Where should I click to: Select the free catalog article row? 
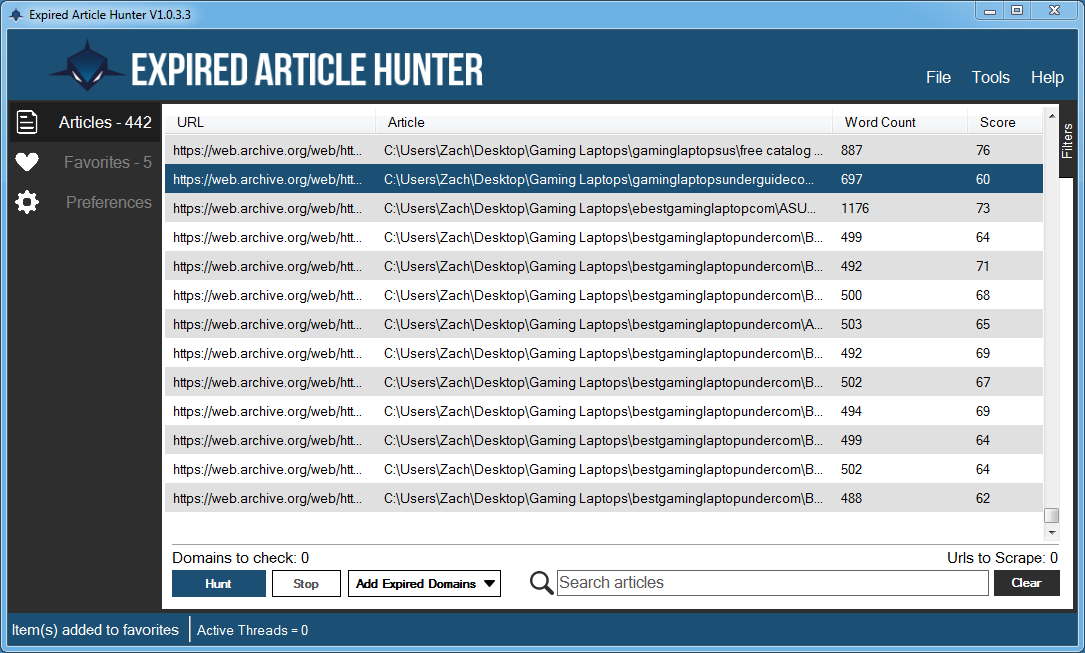tap(600, 150)
